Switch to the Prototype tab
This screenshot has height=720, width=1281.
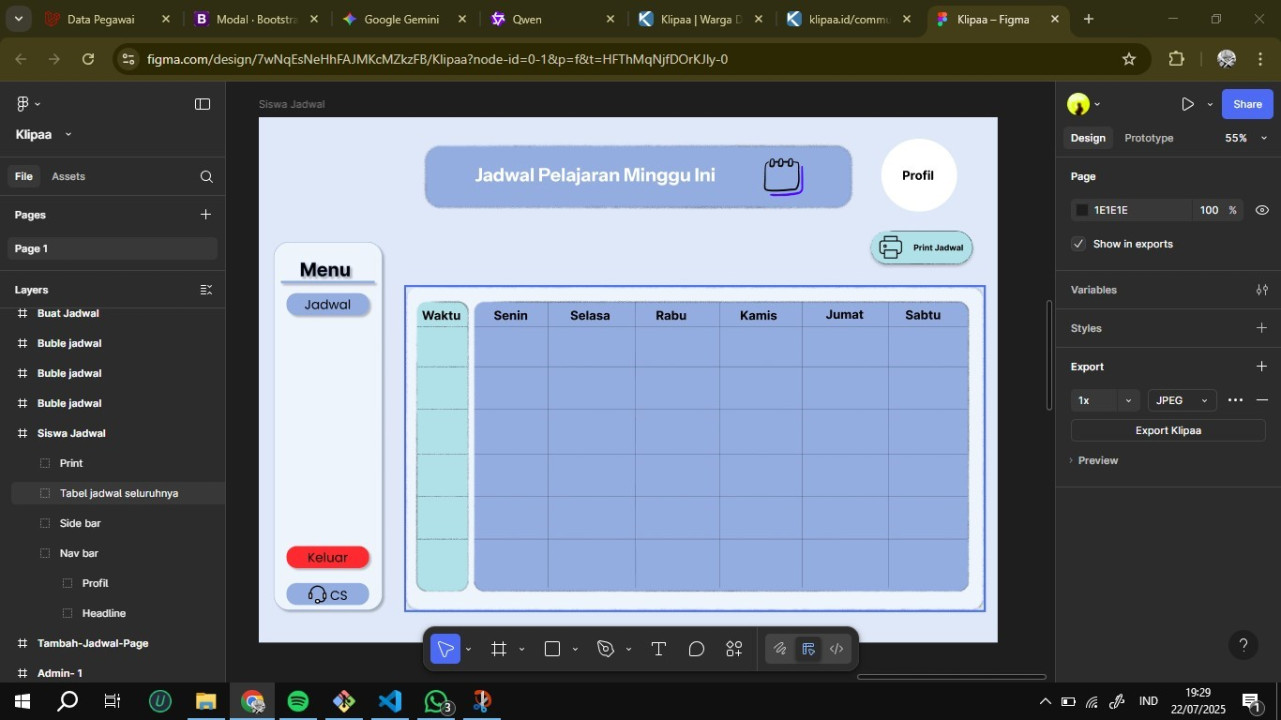coord(1148,138)
